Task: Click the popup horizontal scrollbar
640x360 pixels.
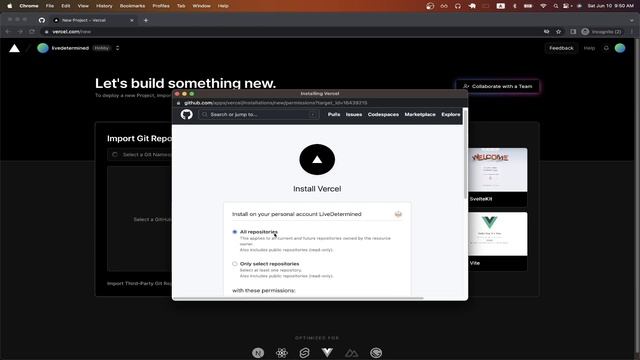Action: tap(298, 298)
